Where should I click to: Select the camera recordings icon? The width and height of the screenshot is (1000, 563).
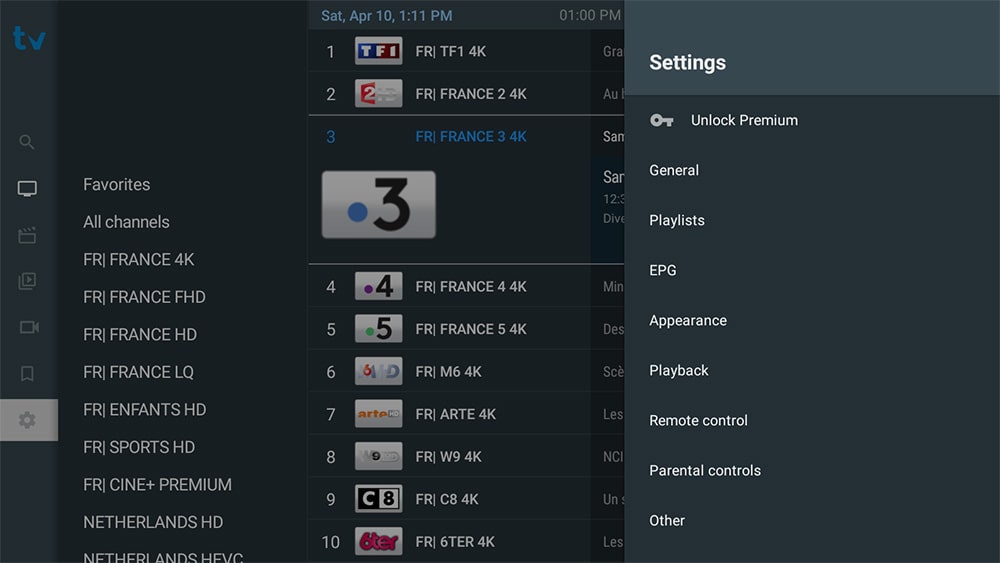(29, 327)
